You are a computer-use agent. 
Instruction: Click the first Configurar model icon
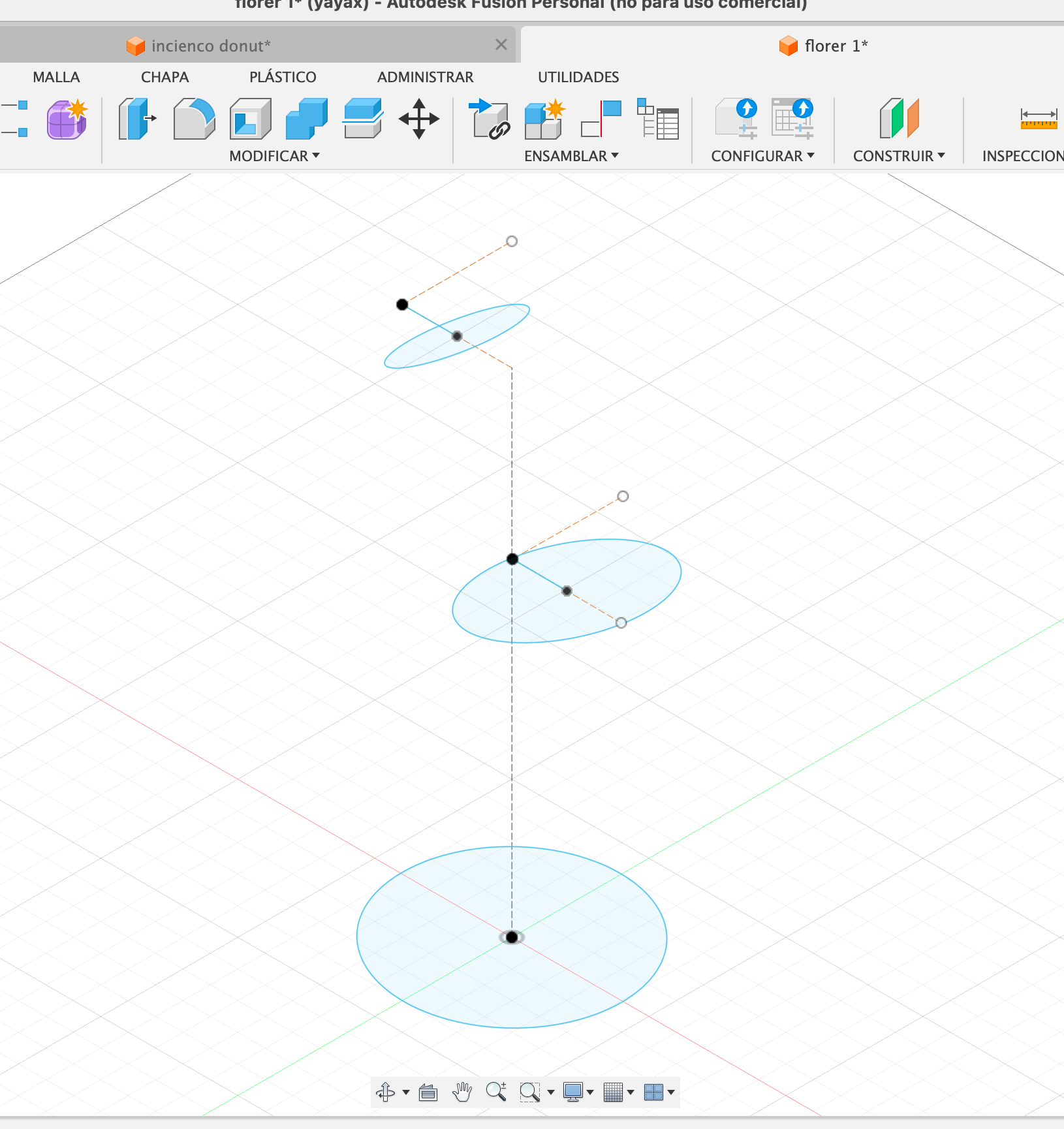coord(736,119)
